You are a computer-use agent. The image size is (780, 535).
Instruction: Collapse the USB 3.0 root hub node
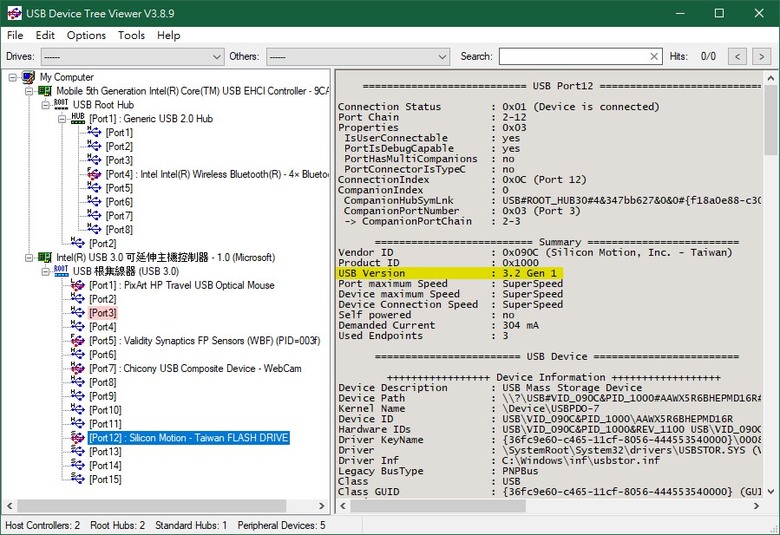[45, 272]
